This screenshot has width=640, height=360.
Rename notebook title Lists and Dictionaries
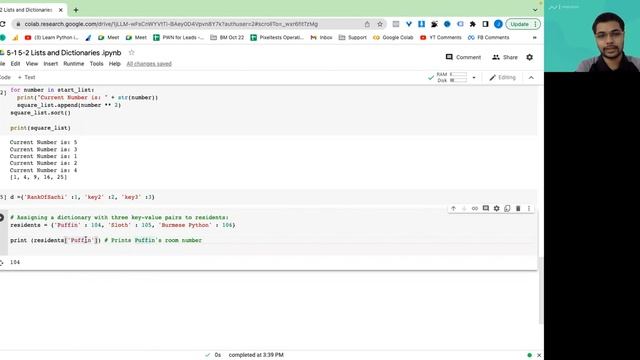[64, 53]
